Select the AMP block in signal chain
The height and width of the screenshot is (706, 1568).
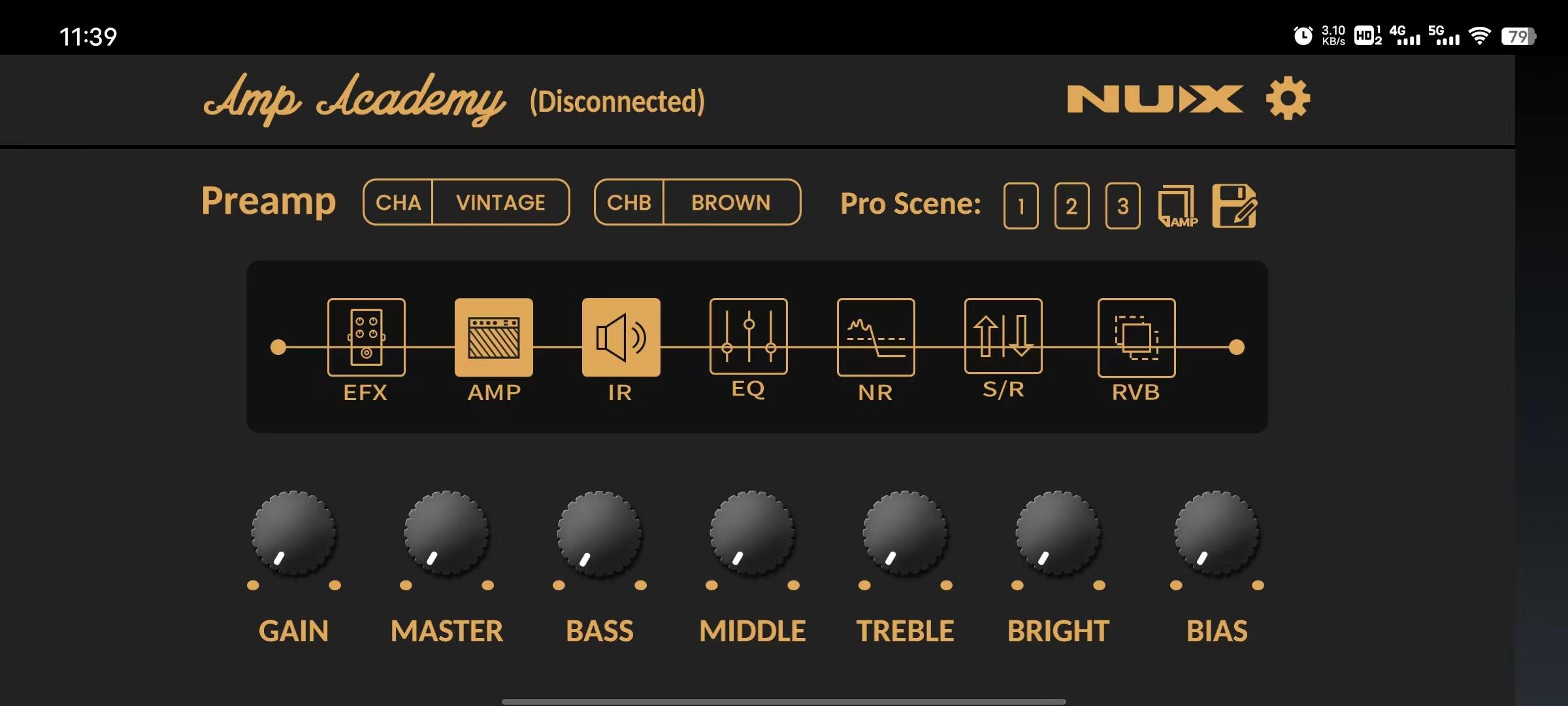tap(494, 337)
